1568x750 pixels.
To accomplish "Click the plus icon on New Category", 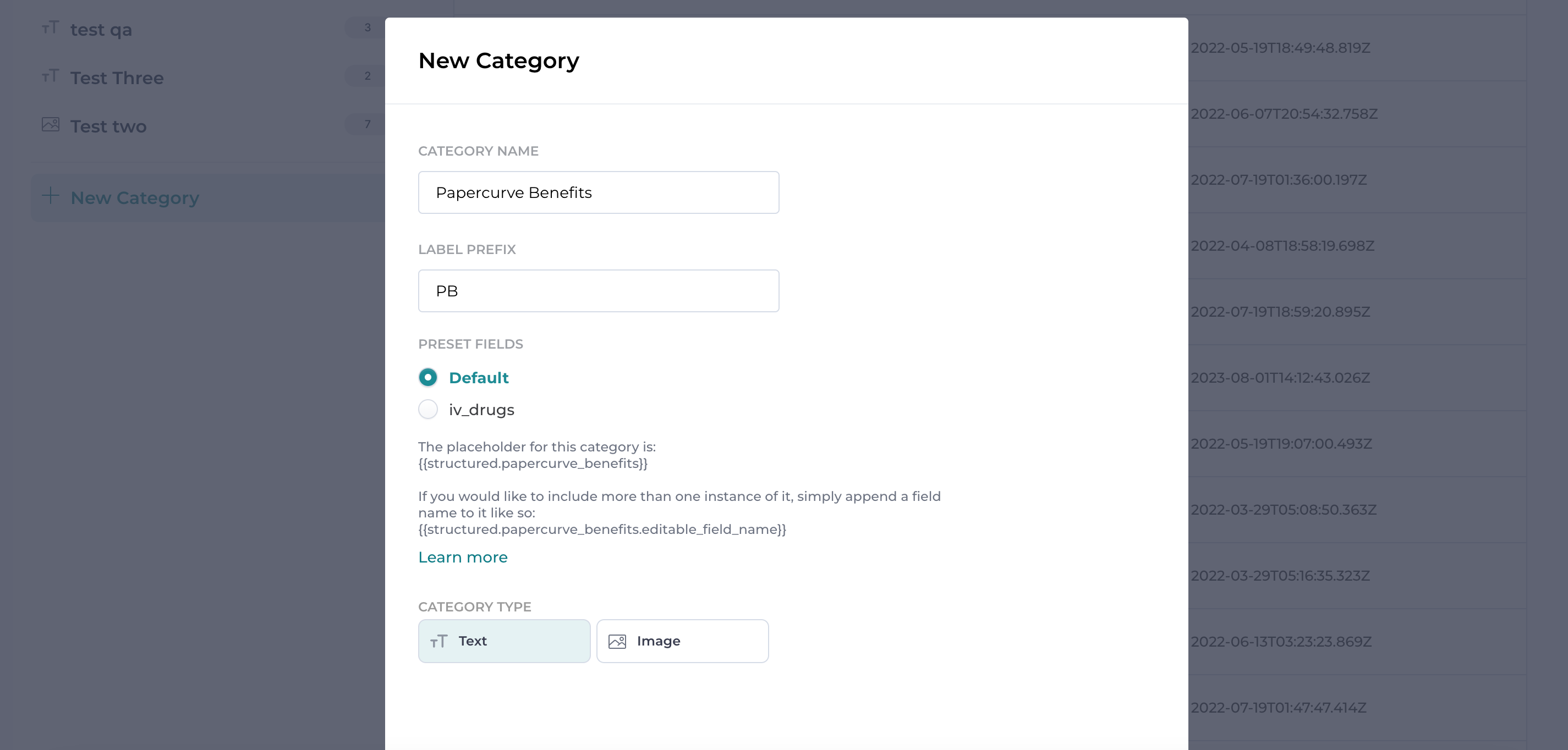I will point(50,196).
